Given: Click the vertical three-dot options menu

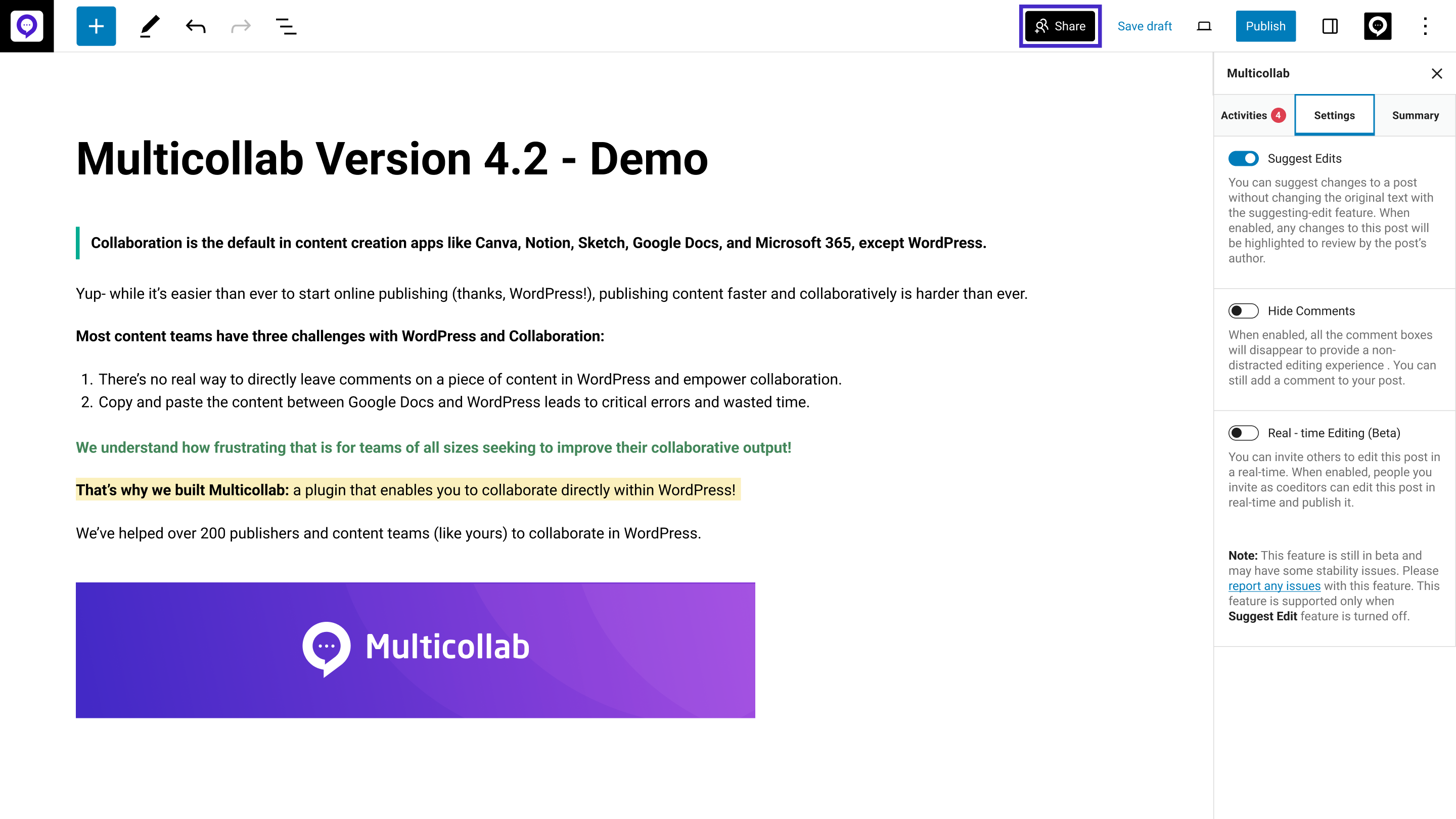Looking at the screenshot, I should click(x=1425, y=26).
